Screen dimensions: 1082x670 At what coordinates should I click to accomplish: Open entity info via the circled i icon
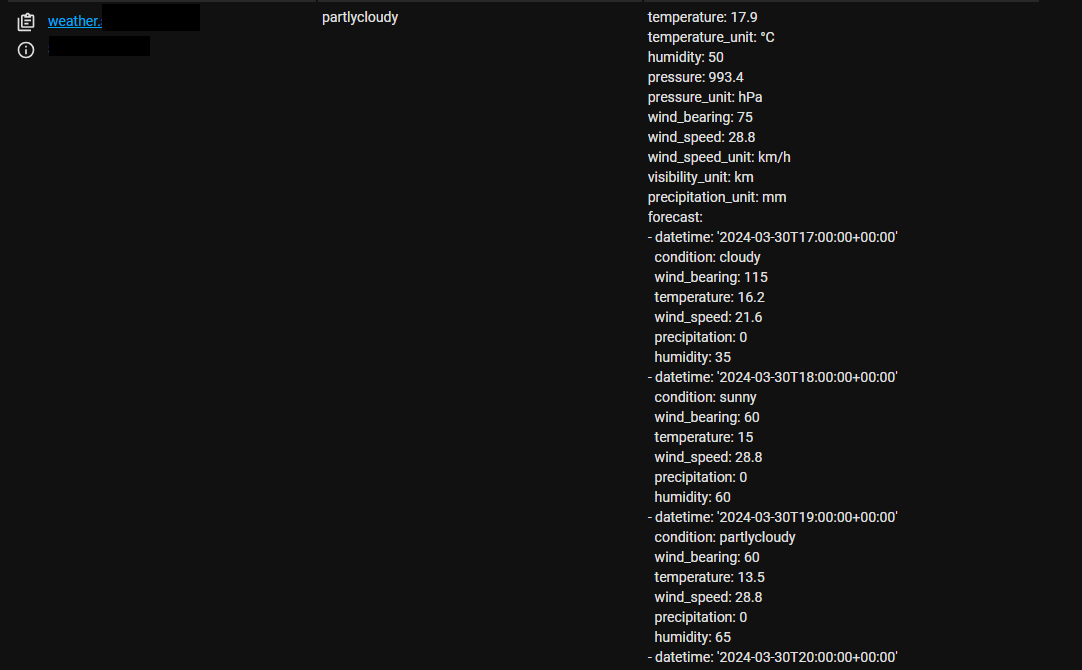point(26,50)
